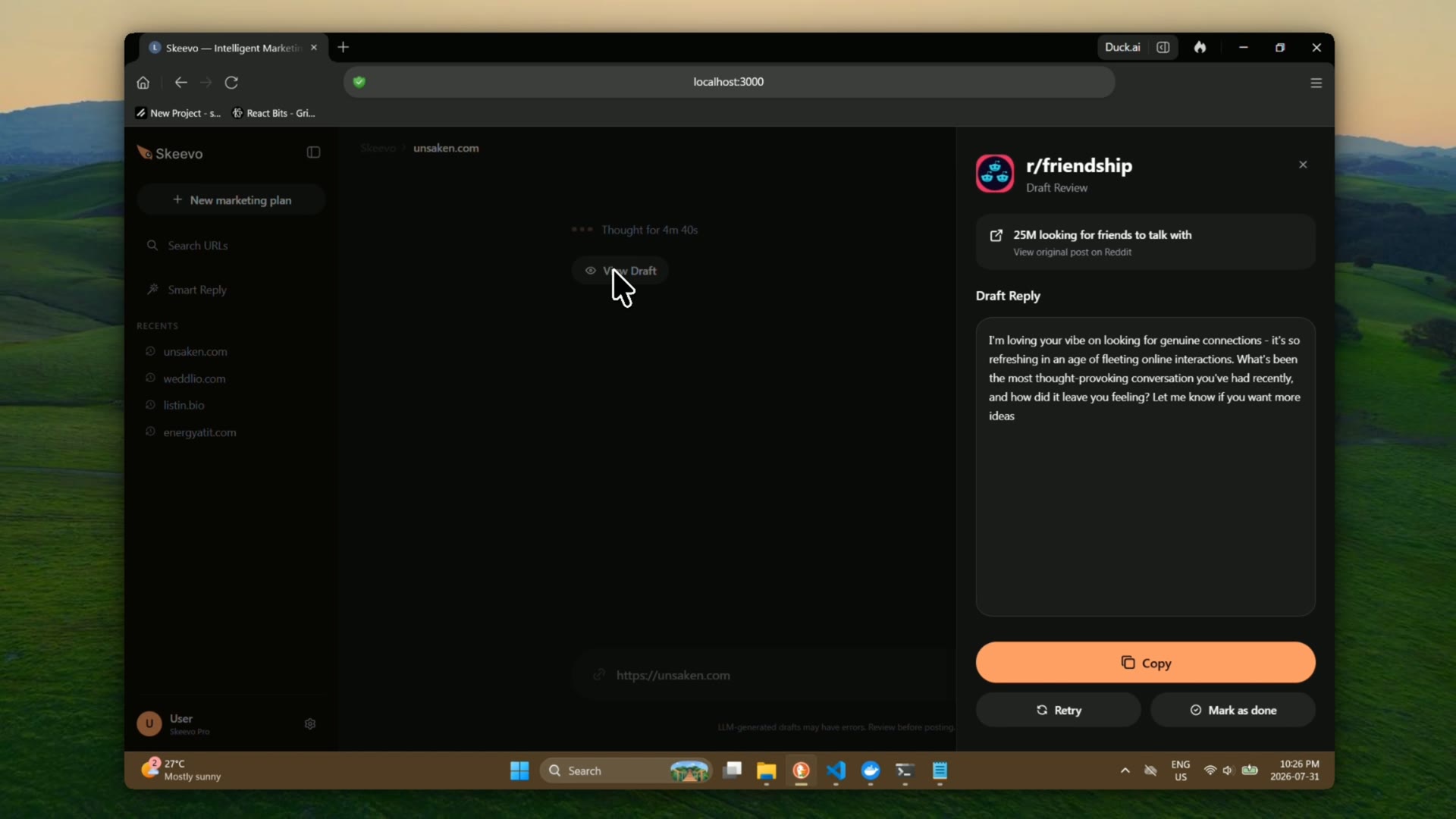The width and height of the screenshot is (1456, 819).
Task: Navigate back in the browser
Action: (180, 83)
